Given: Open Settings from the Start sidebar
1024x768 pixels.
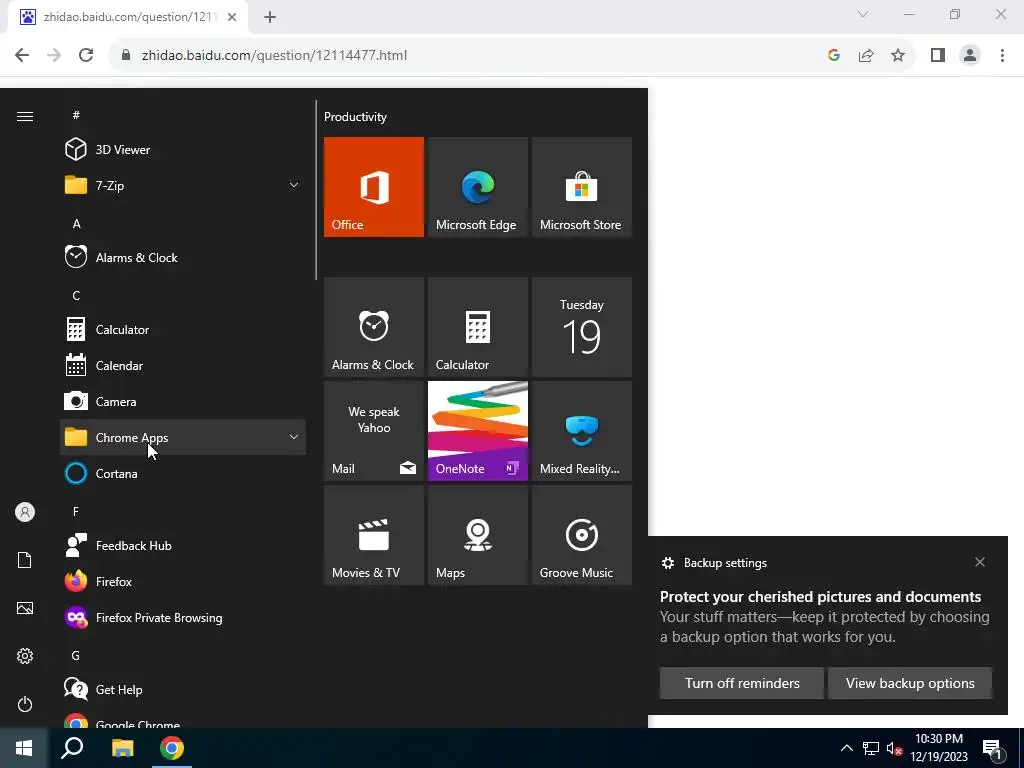Looking at the screenshot, I should tap(25, 656).
